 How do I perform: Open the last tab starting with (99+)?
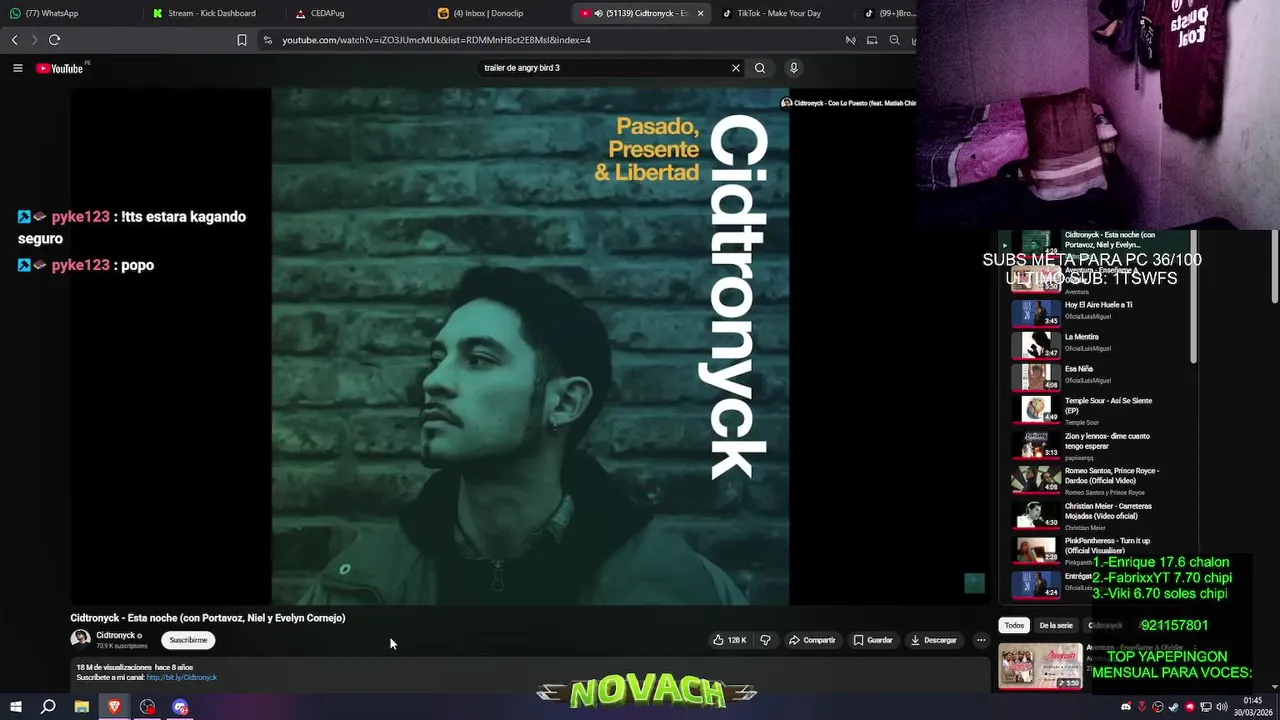(888, 13)
